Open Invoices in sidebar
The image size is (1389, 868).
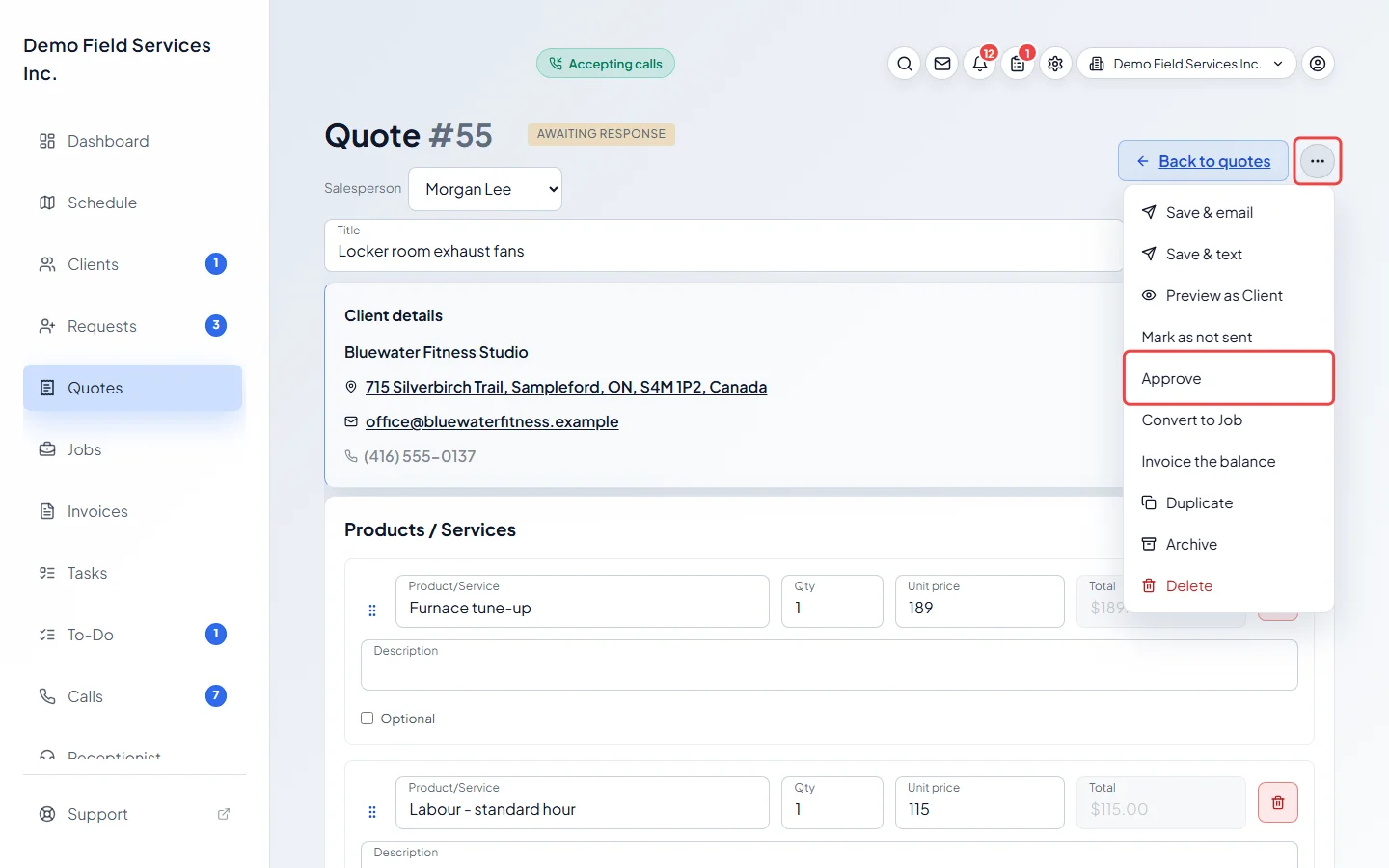133,511
